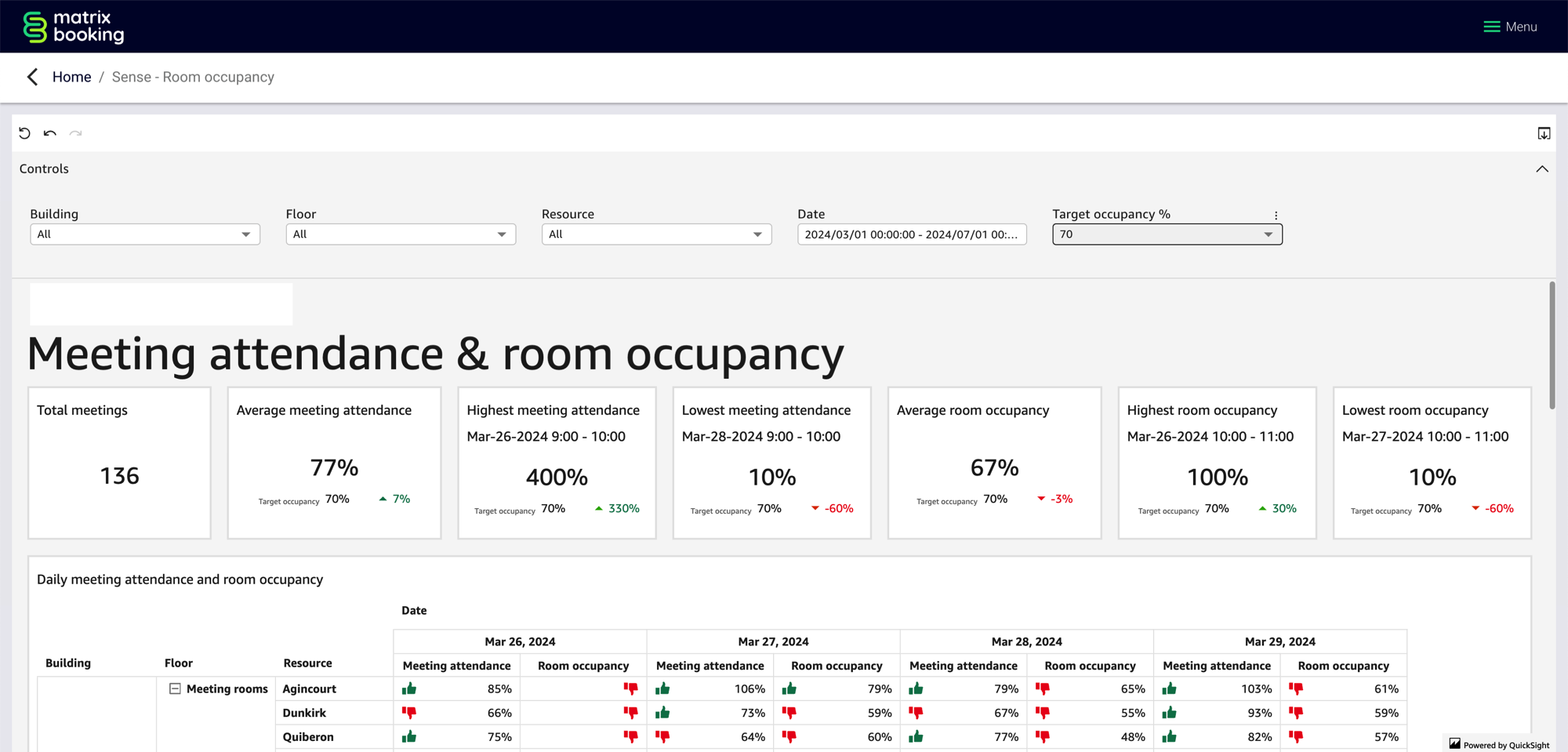
Task: Click the redo icon in toolbar
Action: tap(75, 133)
